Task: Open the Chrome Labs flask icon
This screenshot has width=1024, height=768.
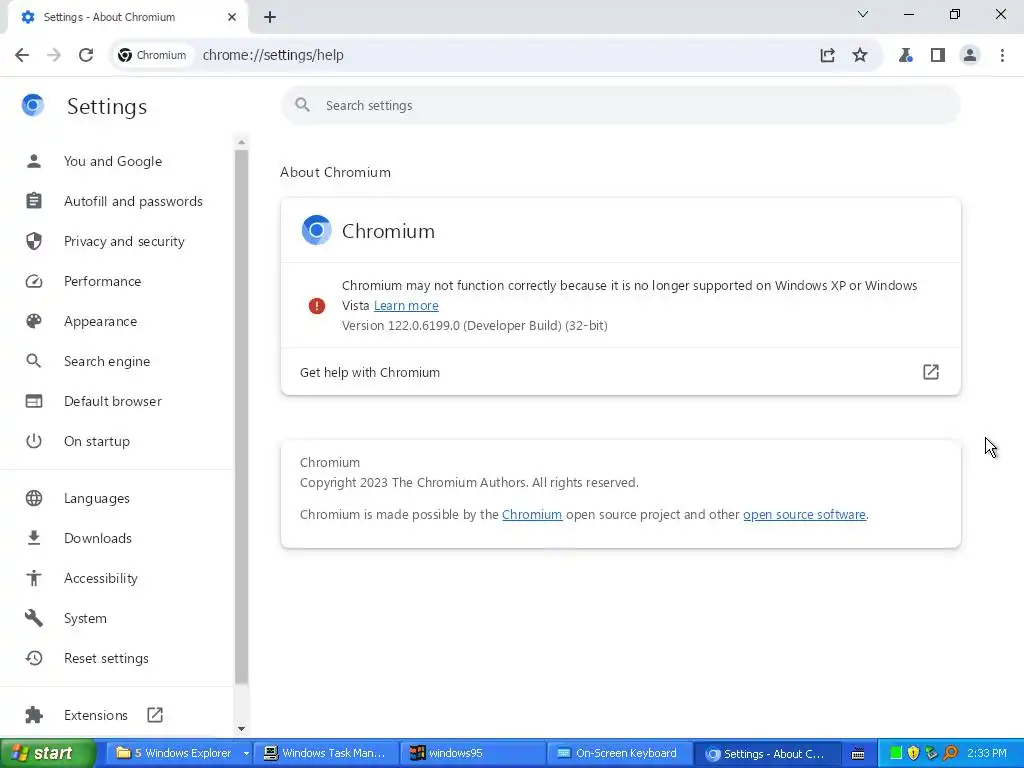Action: click(x=905, y=55)
